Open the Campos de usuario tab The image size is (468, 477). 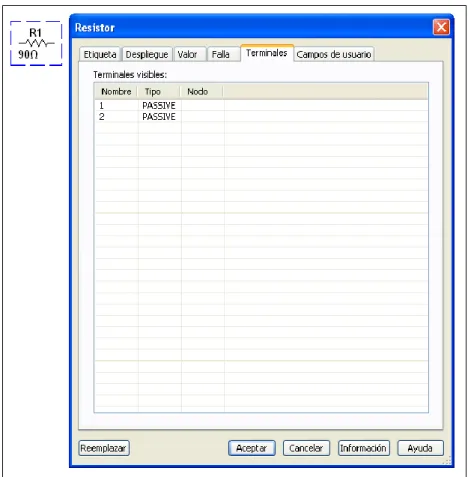[x=334, y=54]
